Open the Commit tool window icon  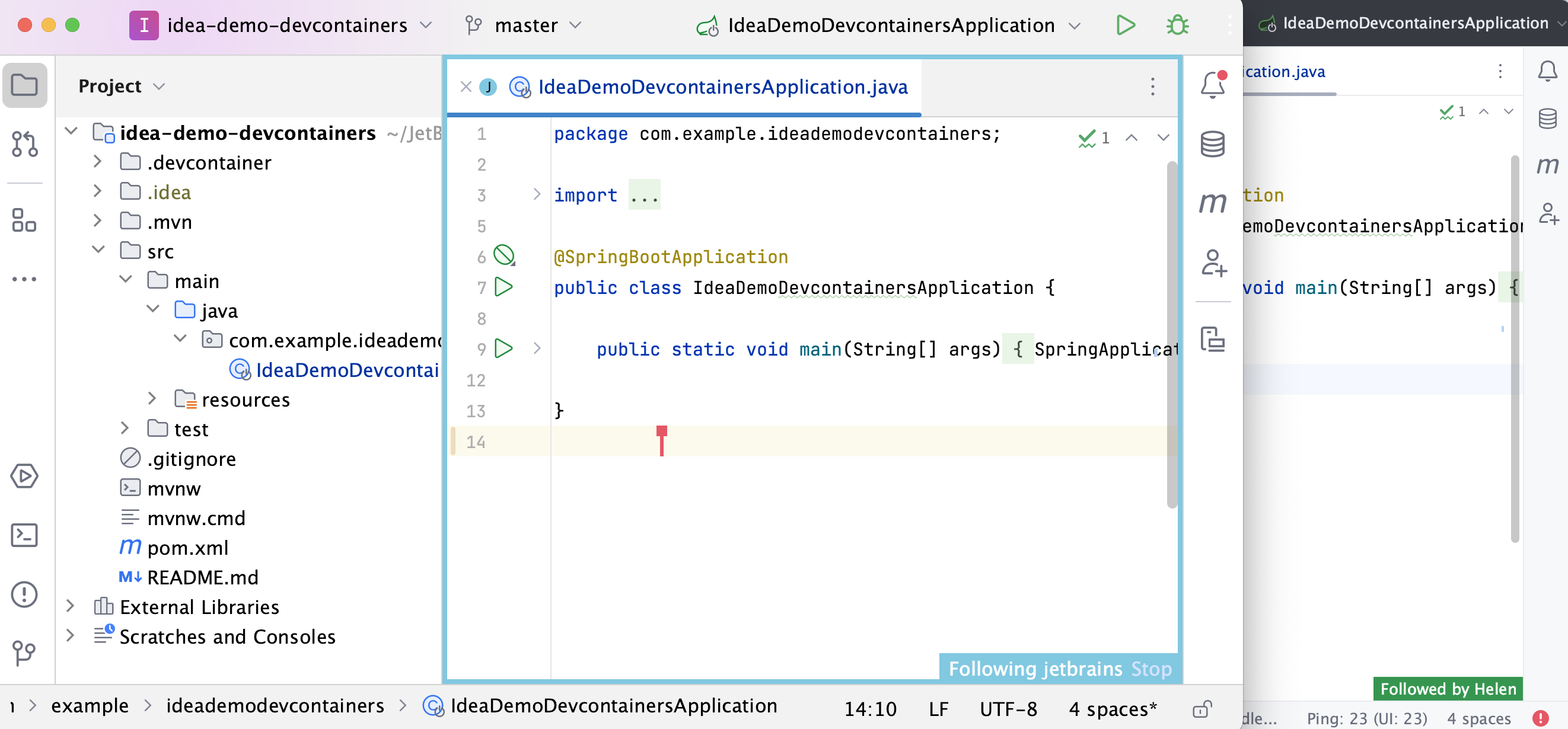click(24, 144)
